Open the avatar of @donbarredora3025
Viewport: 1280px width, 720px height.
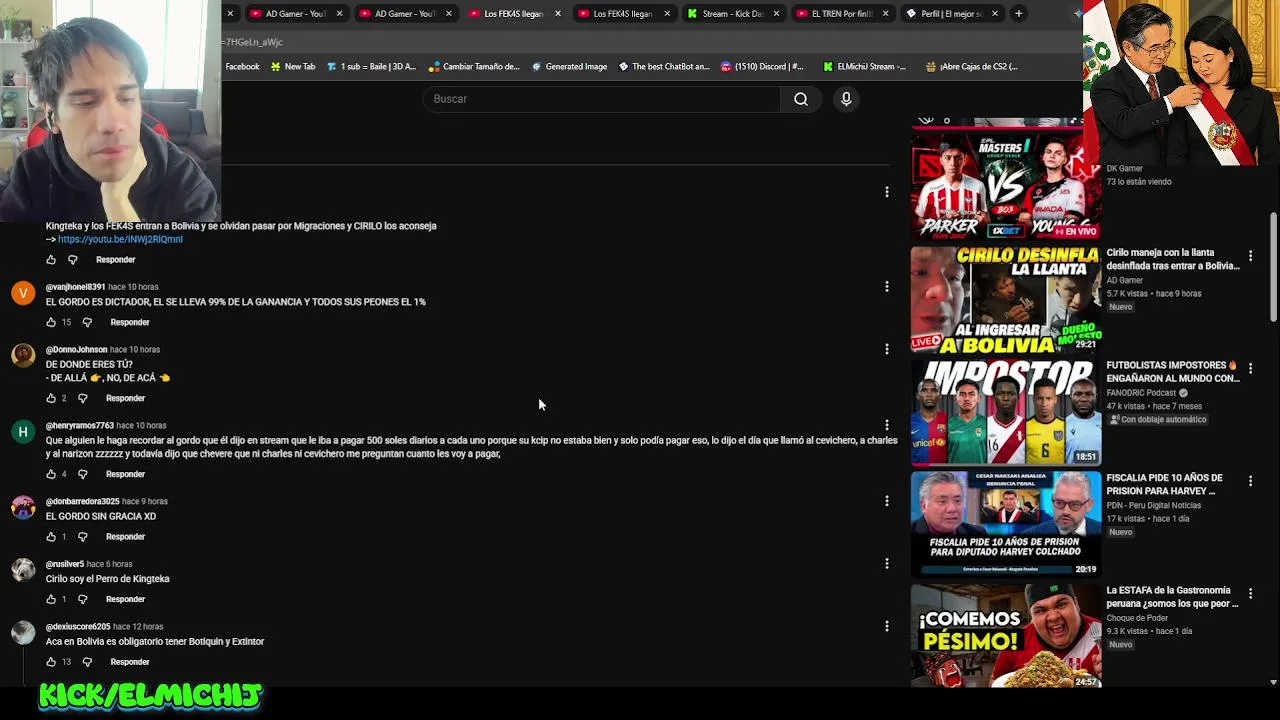23,508
